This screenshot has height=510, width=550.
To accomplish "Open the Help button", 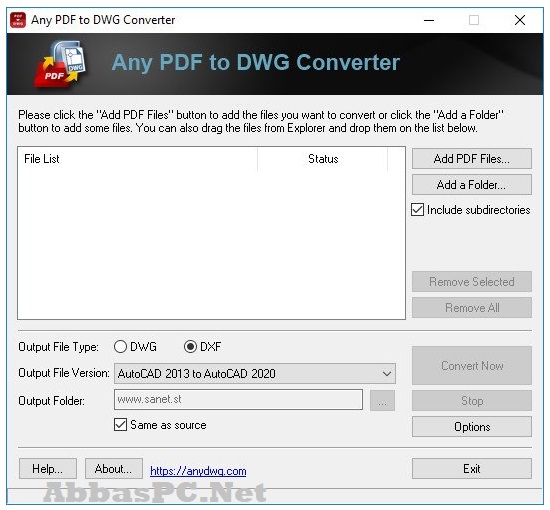I will coord(48,468).
